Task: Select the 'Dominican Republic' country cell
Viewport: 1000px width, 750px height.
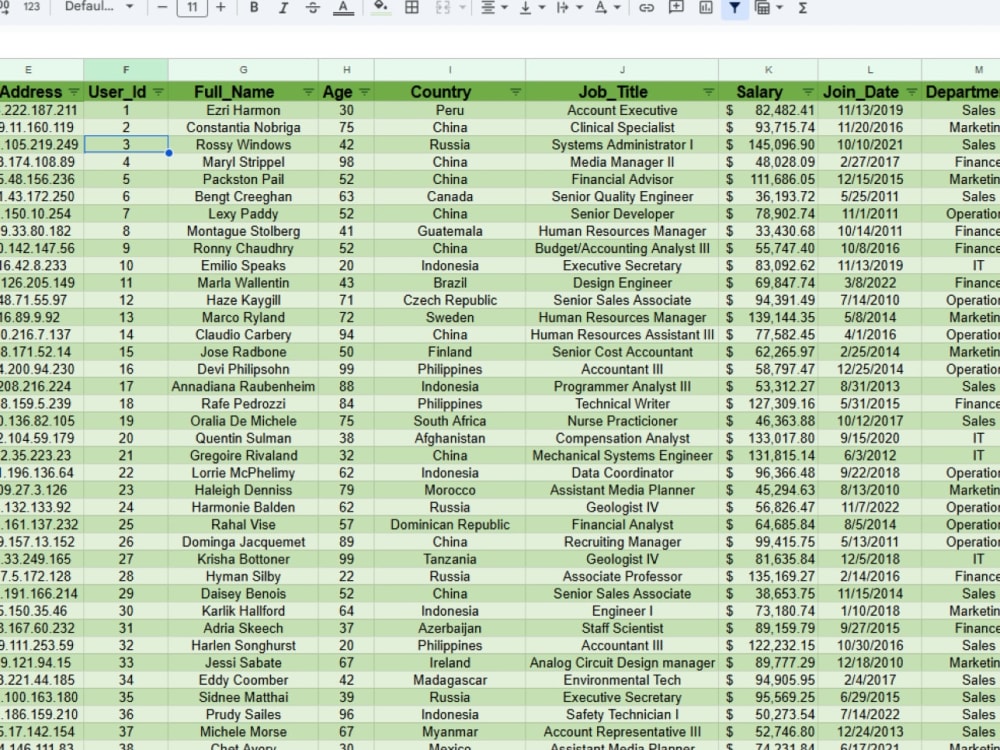Action: pos(450,524)
